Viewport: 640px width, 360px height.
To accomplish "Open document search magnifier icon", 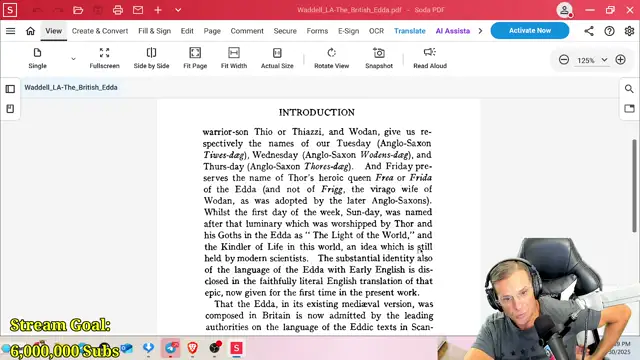I will pos(629,89).
